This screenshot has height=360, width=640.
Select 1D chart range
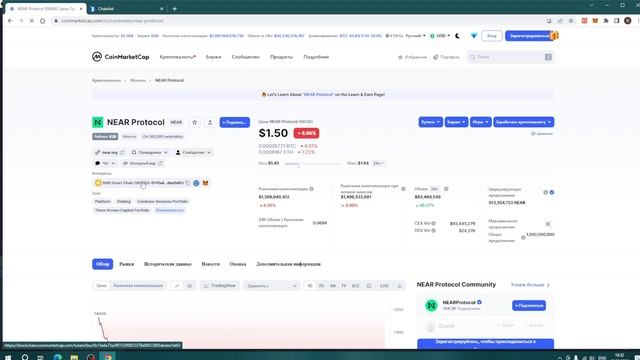310,286
